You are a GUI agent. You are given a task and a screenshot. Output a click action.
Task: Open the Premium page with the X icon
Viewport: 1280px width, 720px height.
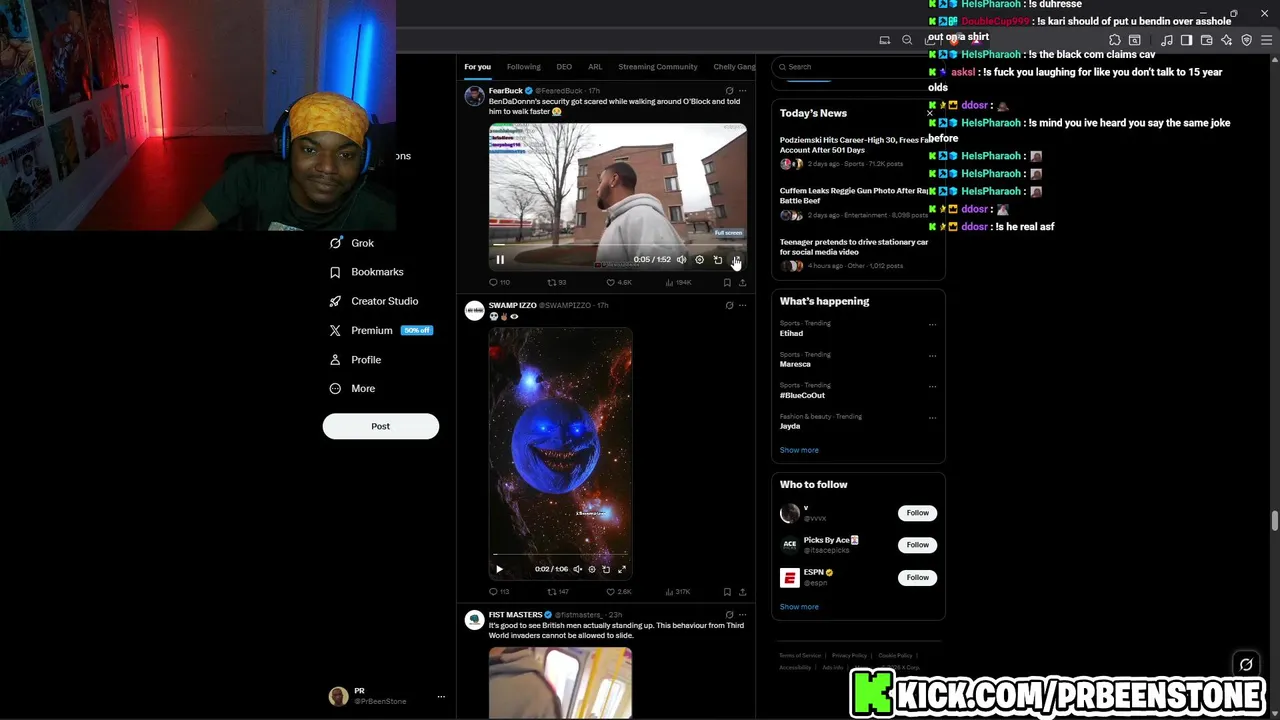[380, 330]
